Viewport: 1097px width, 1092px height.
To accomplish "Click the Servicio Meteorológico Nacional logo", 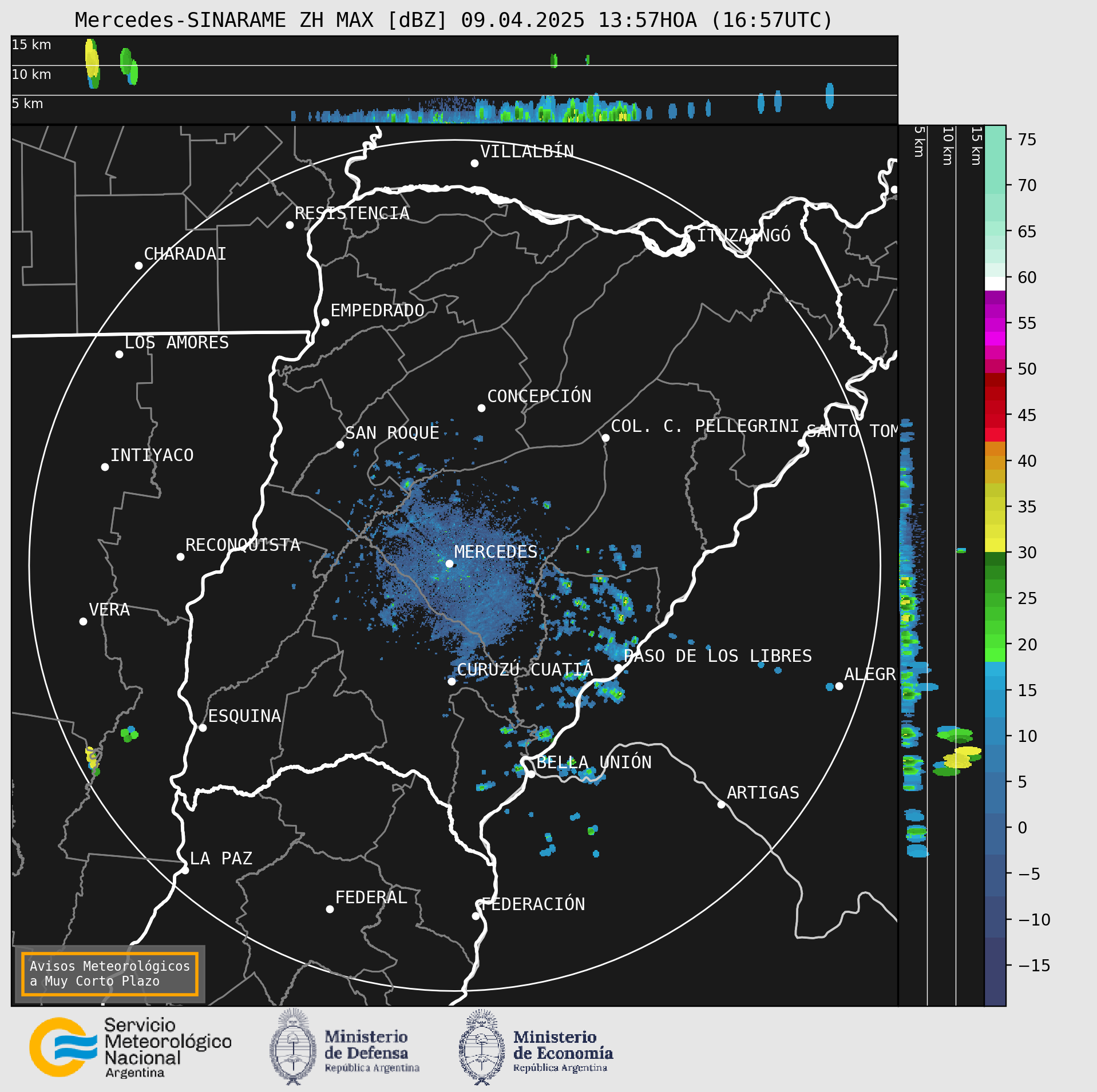I will click(130, 1048).
